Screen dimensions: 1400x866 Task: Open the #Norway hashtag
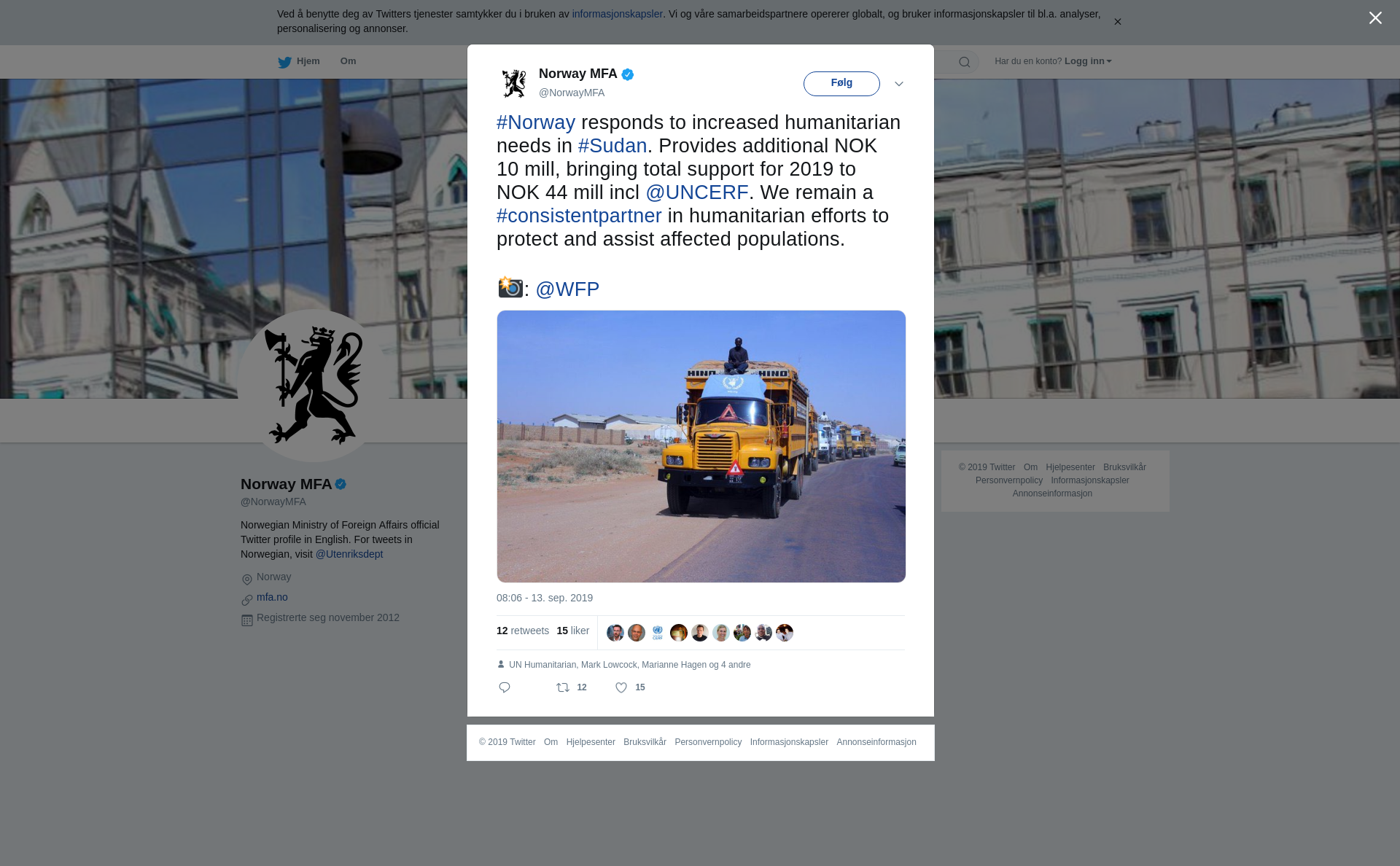(536, 122)
